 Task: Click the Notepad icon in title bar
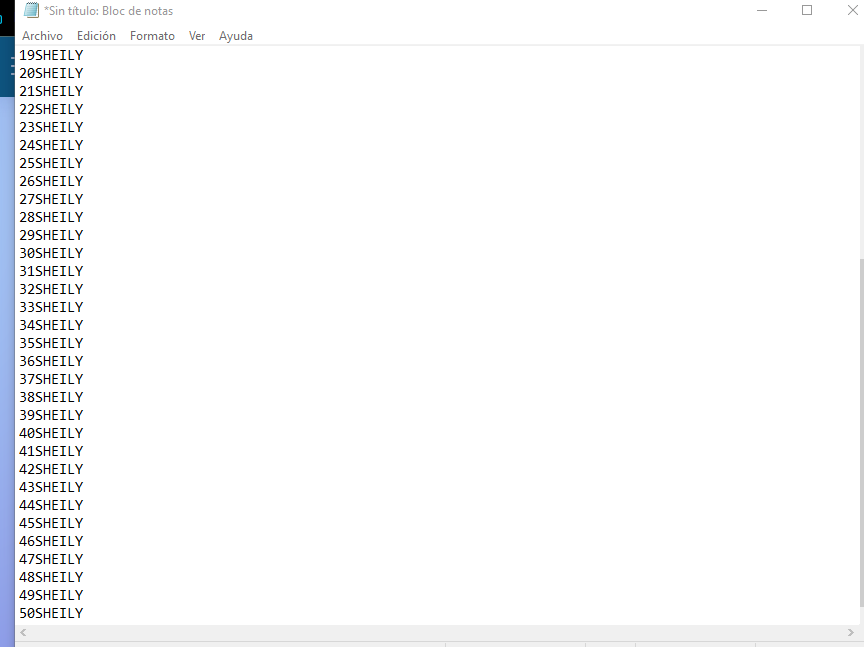[31, 10]
